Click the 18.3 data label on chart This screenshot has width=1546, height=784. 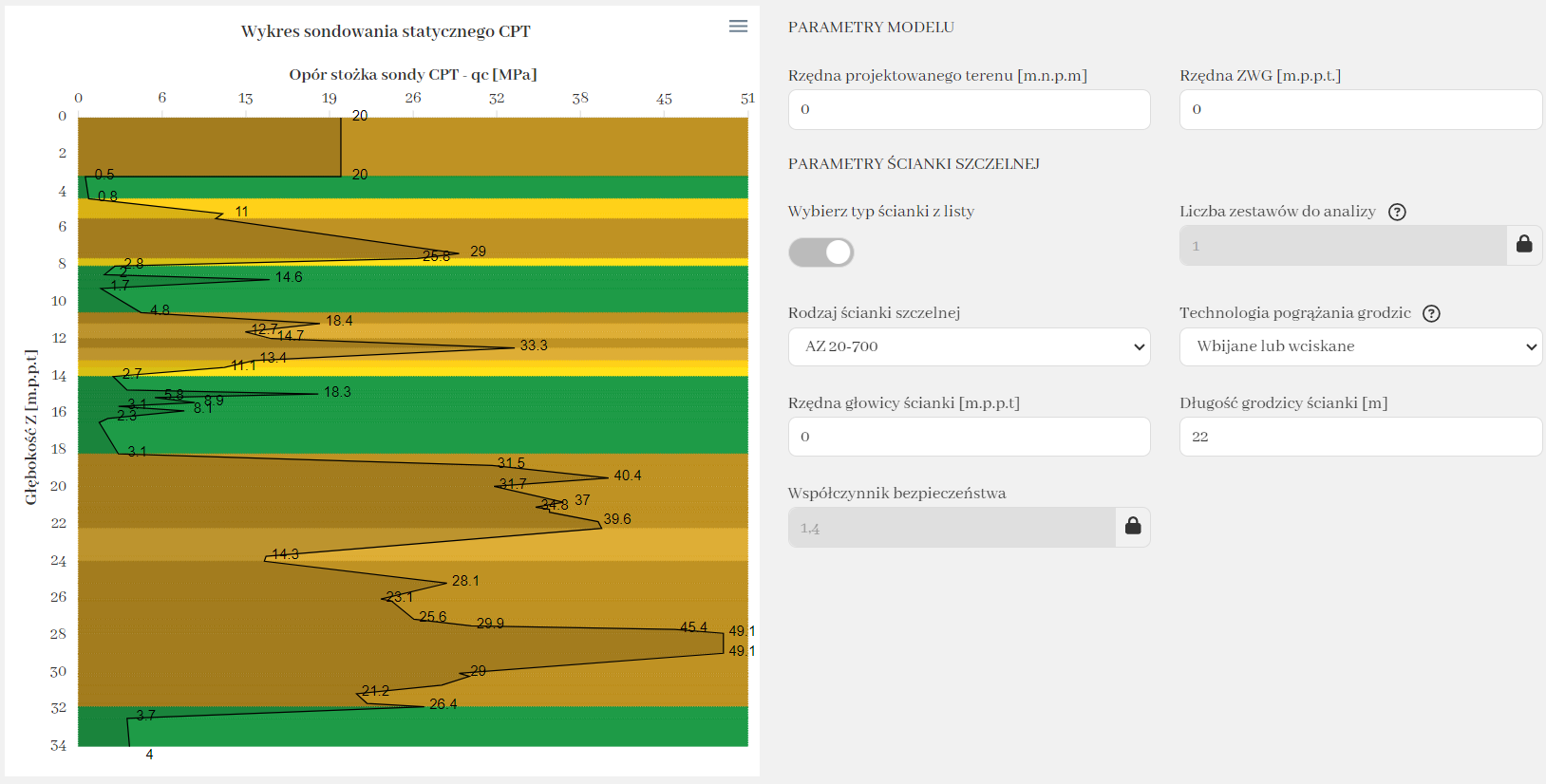click(x=337, y=392)
